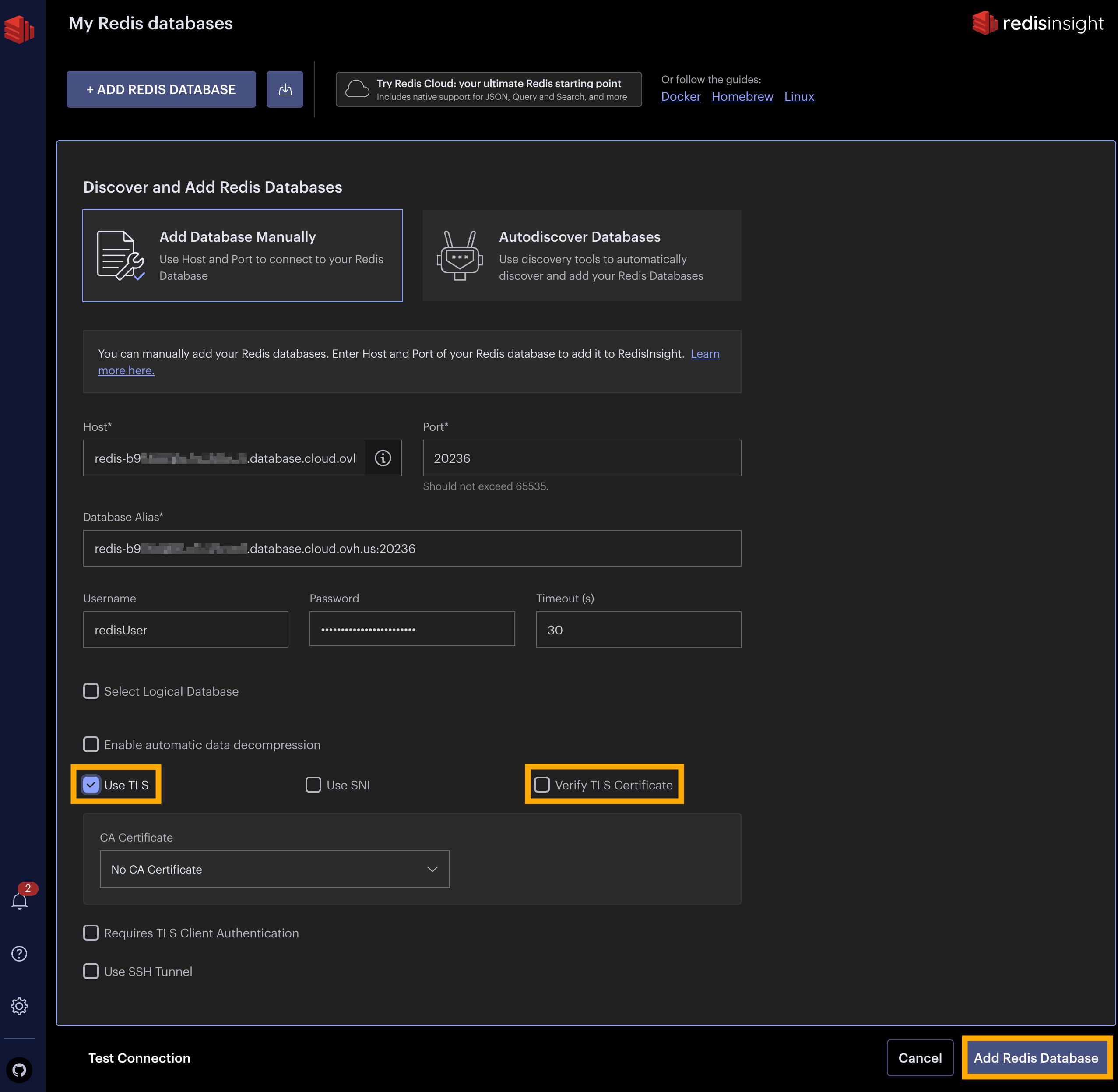This screenshot has width=1118, height=1092.
Task: Click the Autodiscover robot icon
Action: [460, 256]
